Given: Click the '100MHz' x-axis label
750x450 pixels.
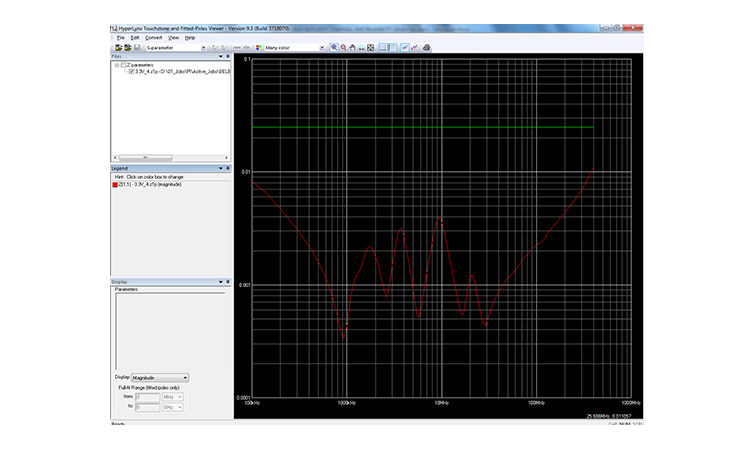Looking at the screenshot, I should 536,403.
